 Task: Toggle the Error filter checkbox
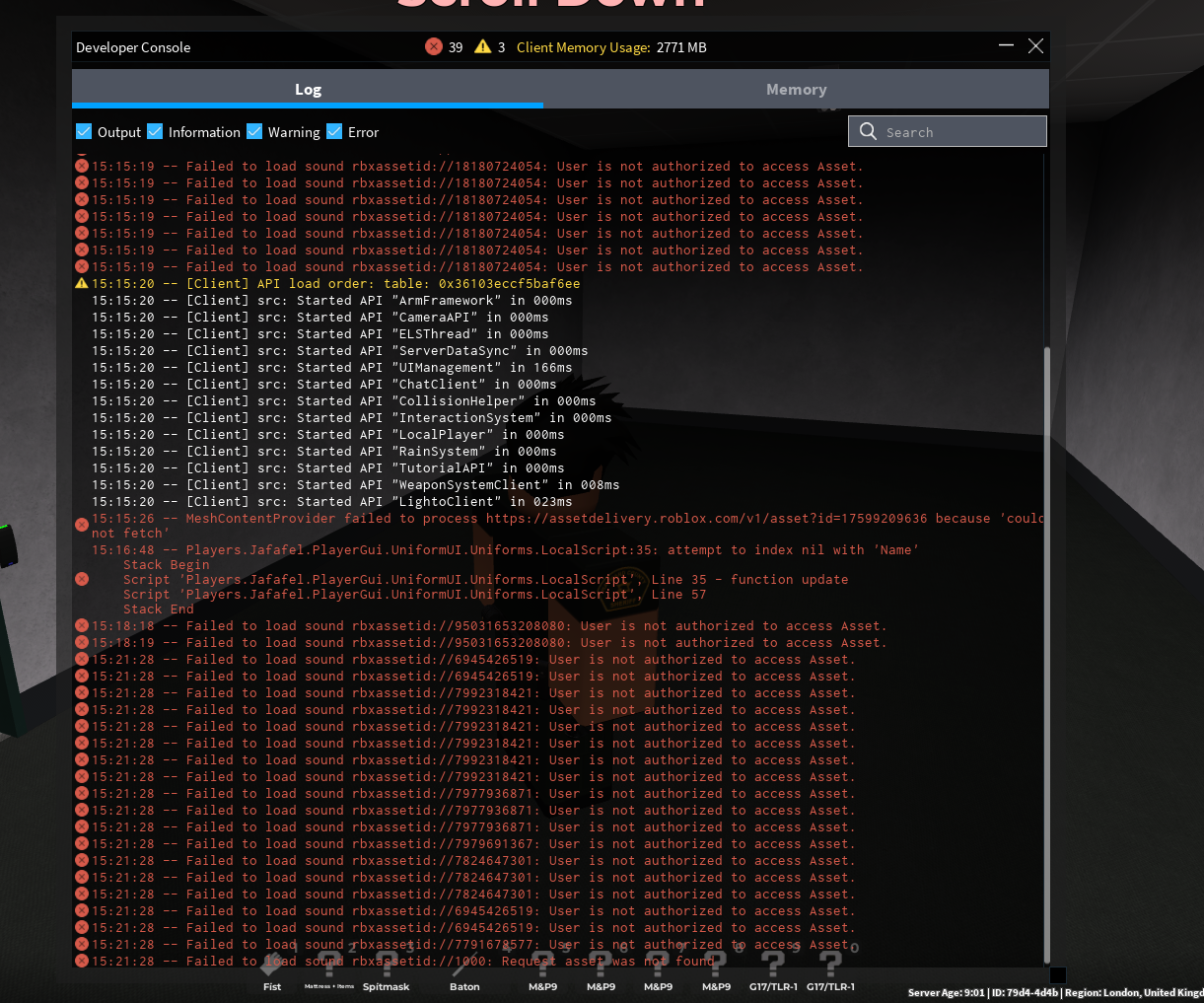pyautogui.click(x=334, y=131)
